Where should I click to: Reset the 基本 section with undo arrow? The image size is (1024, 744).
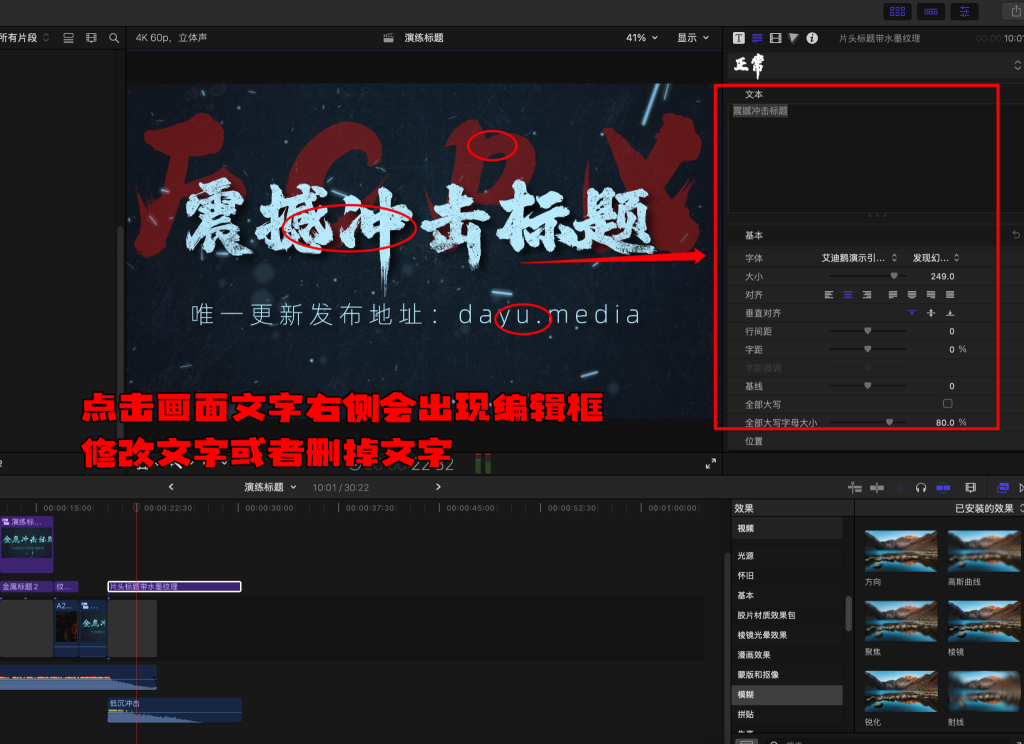[x=1016, y=235]
